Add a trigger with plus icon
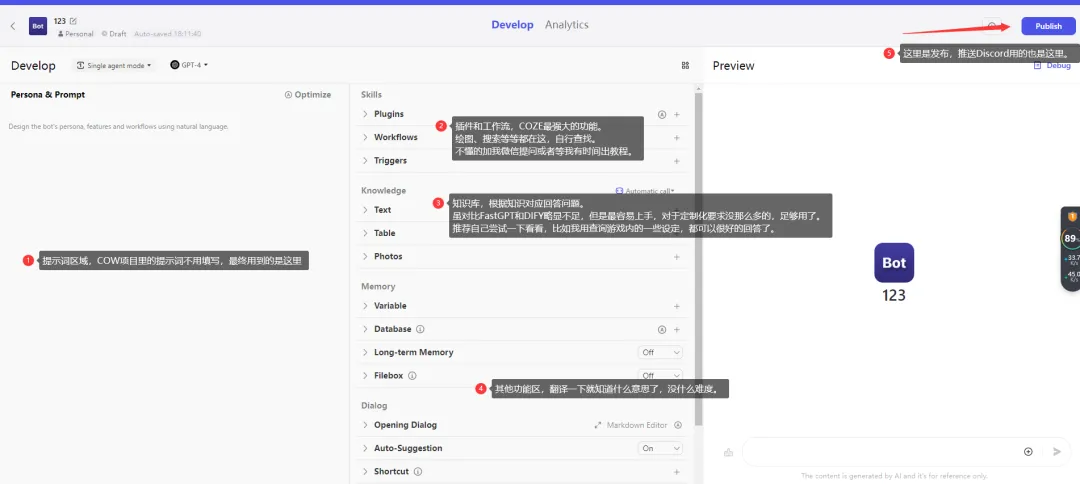This screenshot has width=1080, height=484. 676,161
